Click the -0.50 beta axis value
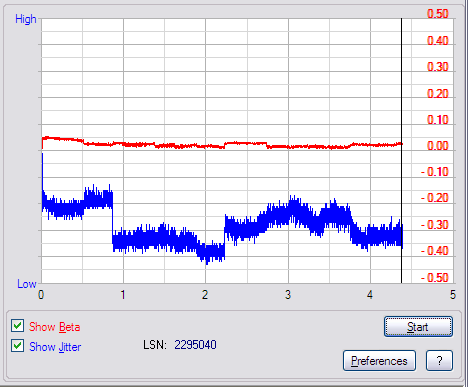Viewport: 468px width, 387px height. tap(435, 278)
